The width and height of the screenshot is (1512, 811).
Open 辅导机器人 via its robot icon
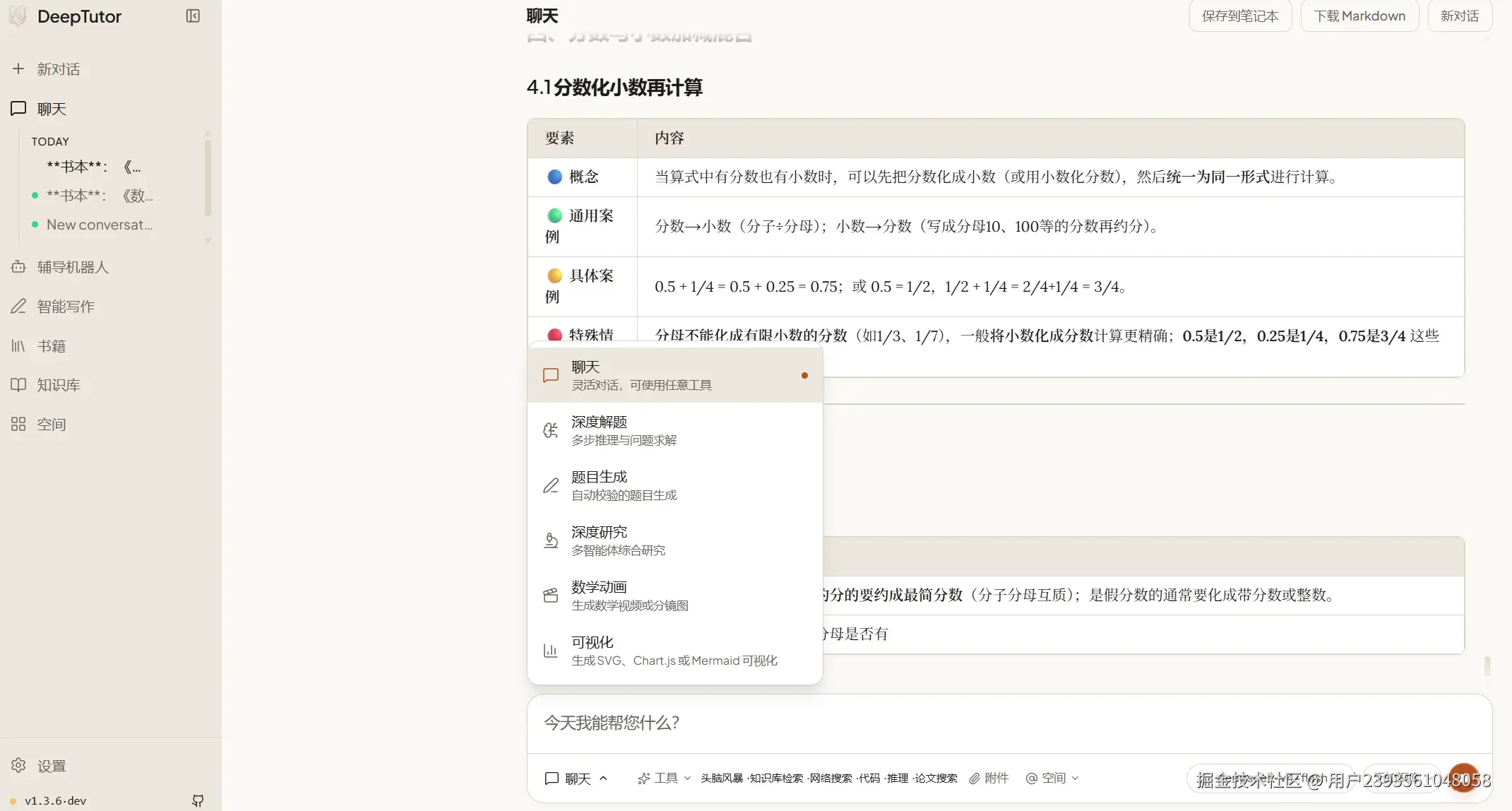[18, 266]
